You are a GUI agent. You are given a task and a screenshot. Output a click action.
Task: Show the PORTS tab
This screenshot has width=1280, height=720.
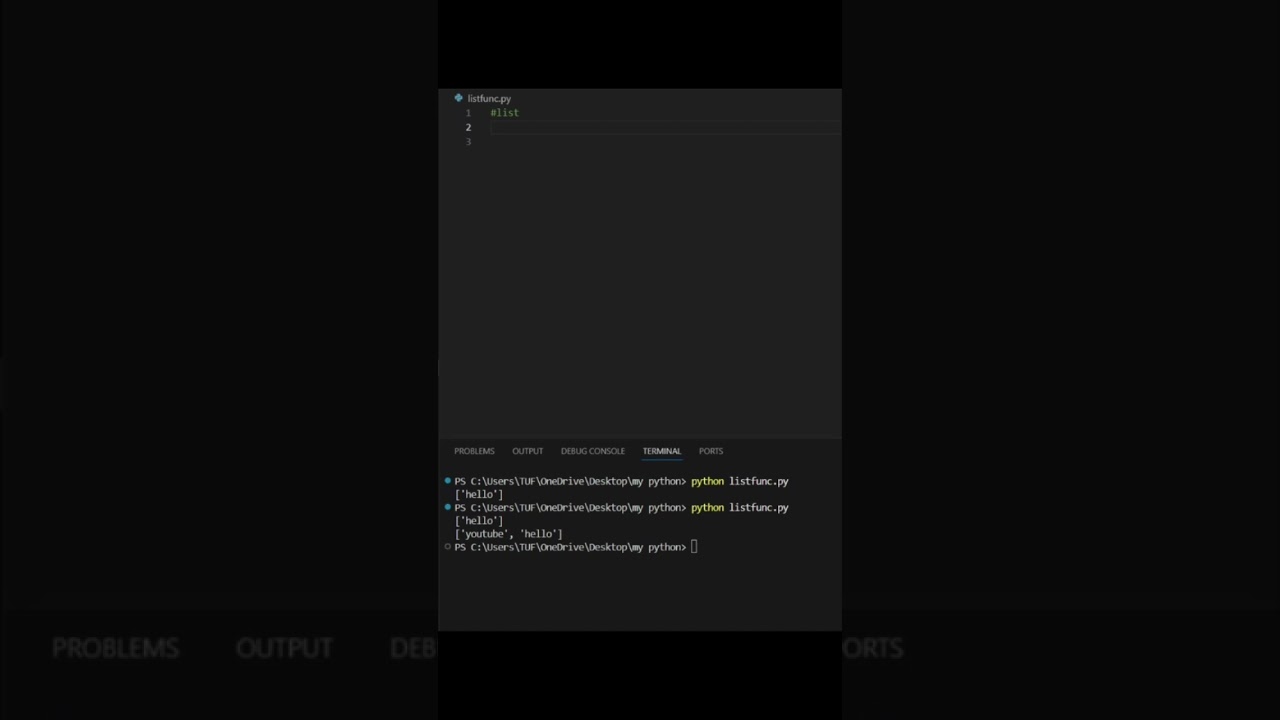[710, 451]
